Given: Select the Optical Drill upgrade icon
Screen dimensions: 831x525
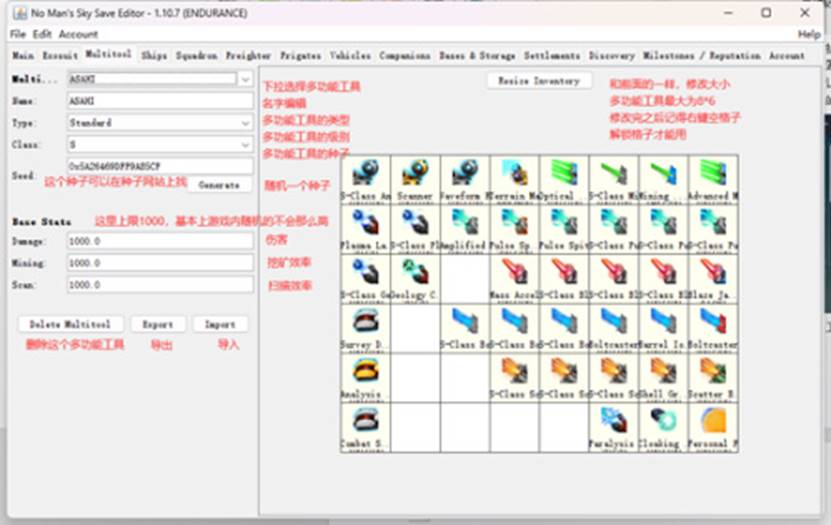Looking at the screenshot, I should 564,179.
